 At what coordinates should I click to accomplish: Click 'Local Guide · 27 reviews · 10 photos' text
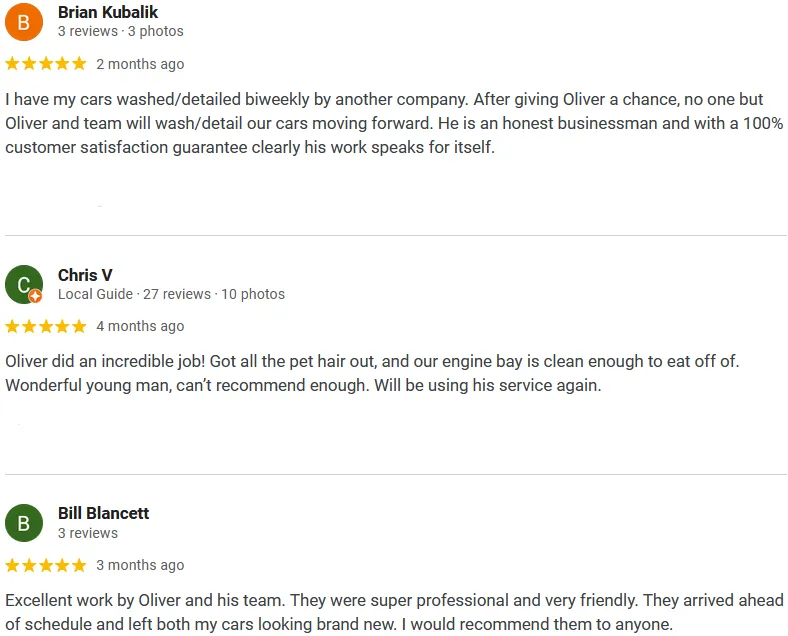pos(171,294)
